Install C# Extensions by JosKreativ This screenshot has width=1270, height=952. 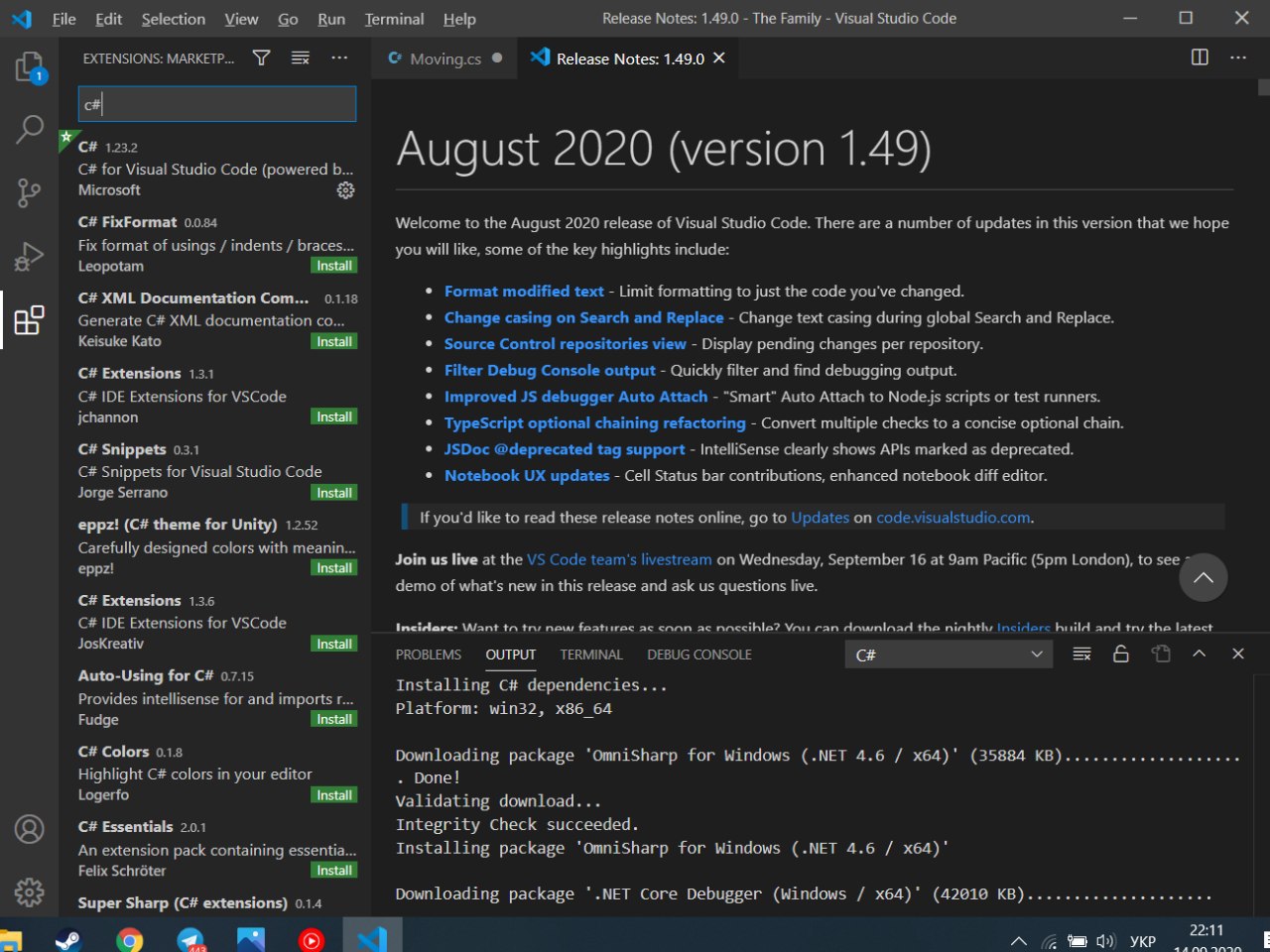coord(334,644)
